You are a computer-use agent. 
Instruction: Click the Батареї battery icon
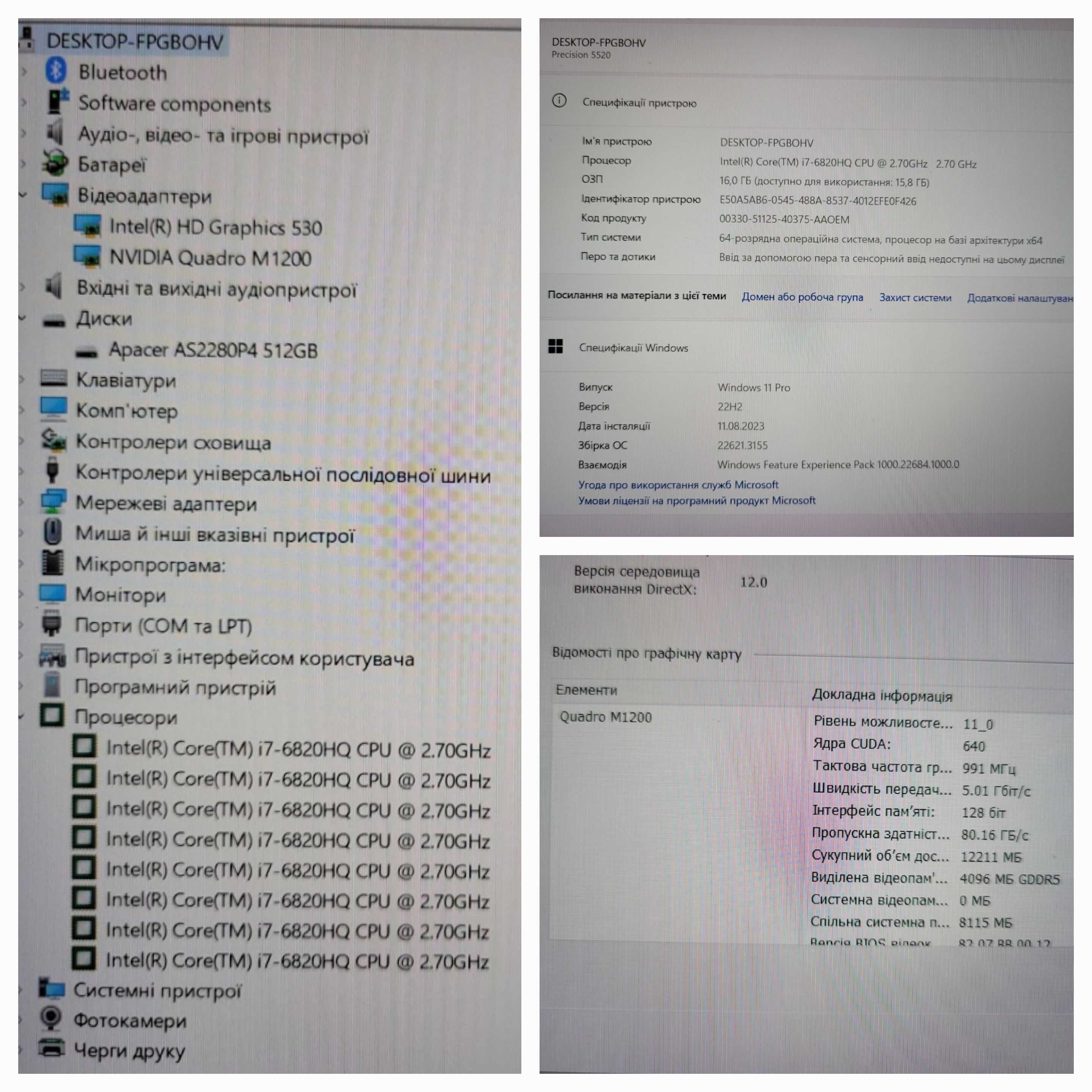(x=55, y=163)
